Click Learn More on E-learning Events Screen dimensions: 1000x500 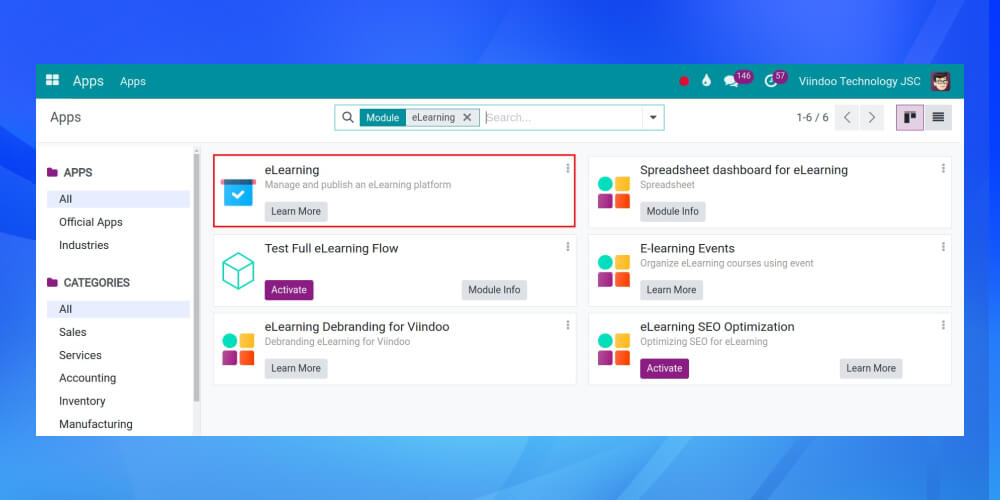coord(672,290)
